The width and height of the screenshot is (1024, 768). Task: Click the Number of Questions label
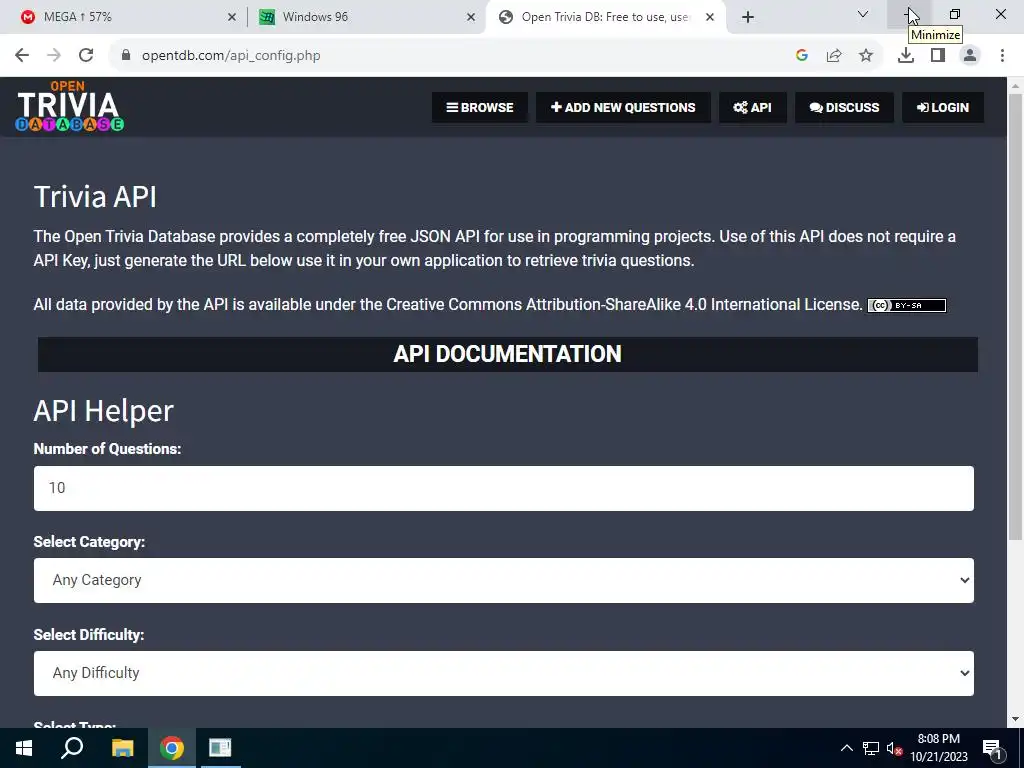(108, 449)
